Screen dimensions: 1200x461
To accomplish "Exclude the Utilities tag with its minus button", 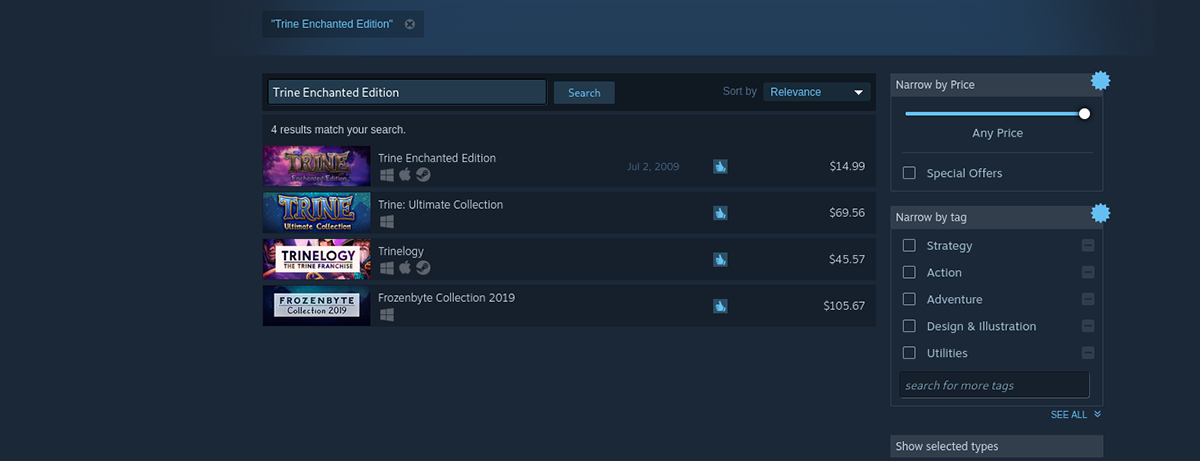I will pos(1087,353).
